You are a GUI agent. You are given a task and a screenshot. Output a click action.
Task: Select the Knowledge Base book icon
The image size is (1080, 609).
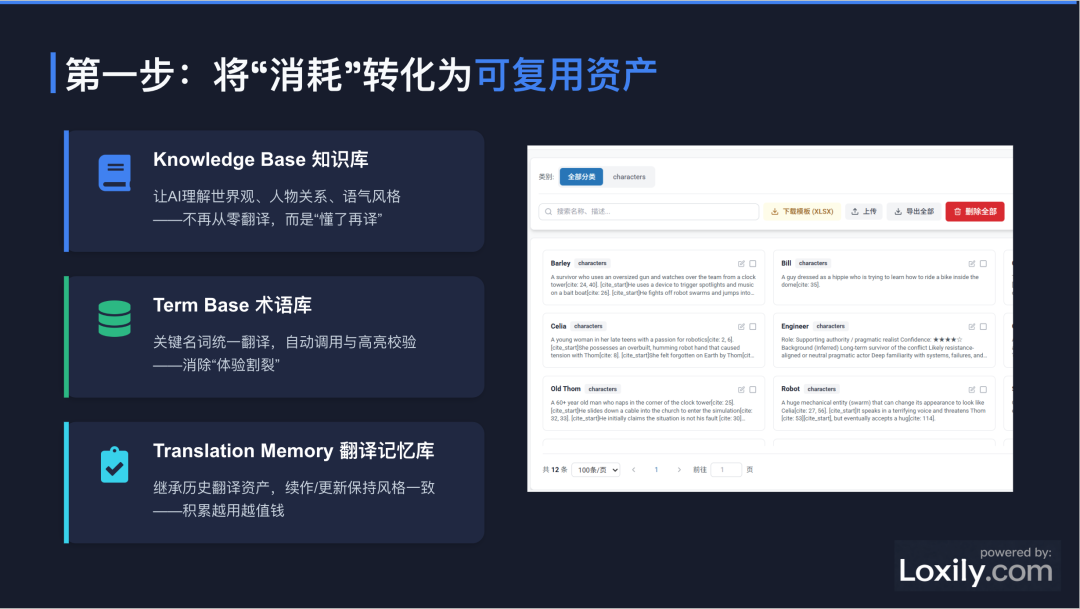114,172
